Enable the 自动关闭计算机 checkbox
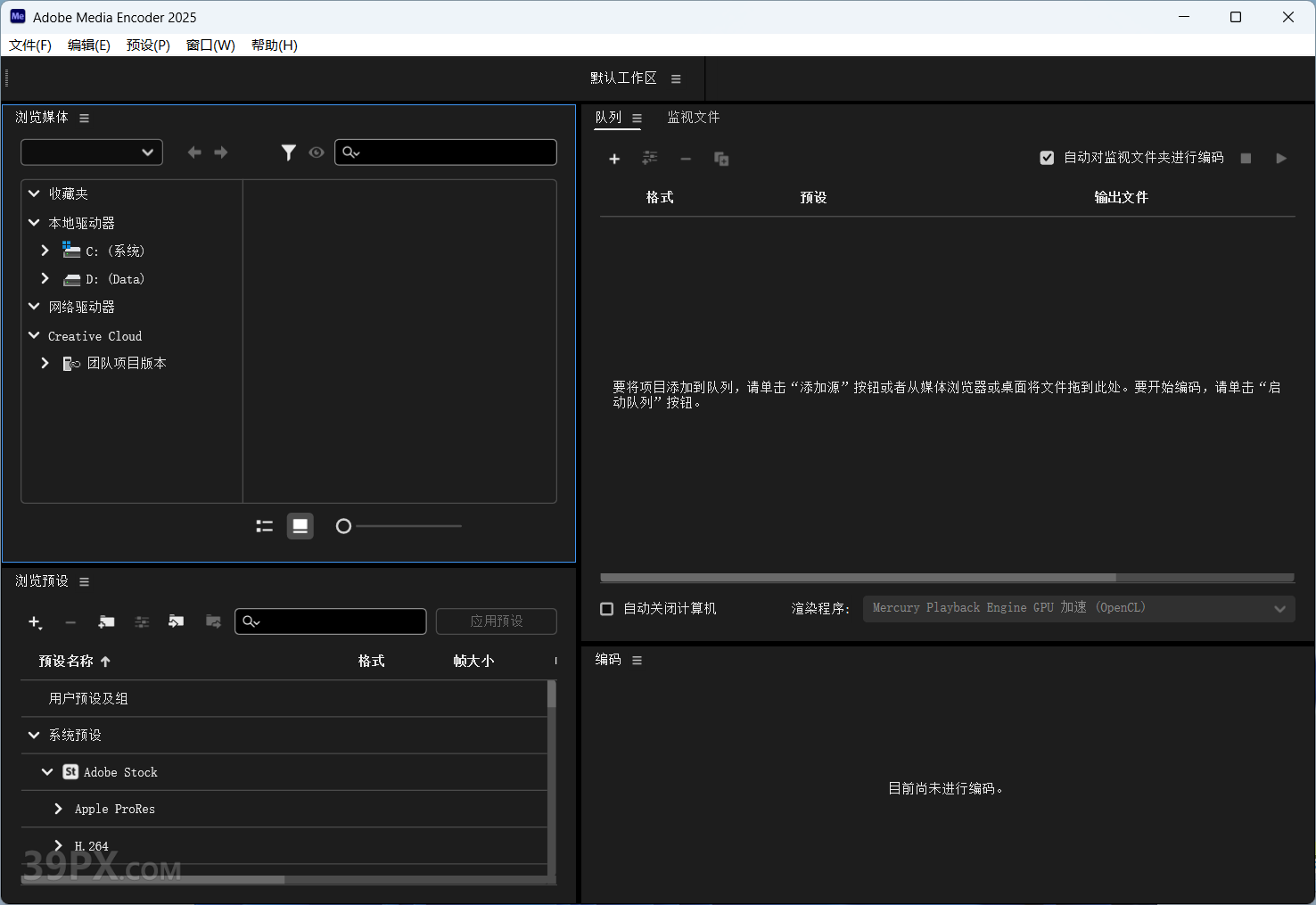Viewport: 1316px width, 905px height. (x=607, y=609)
